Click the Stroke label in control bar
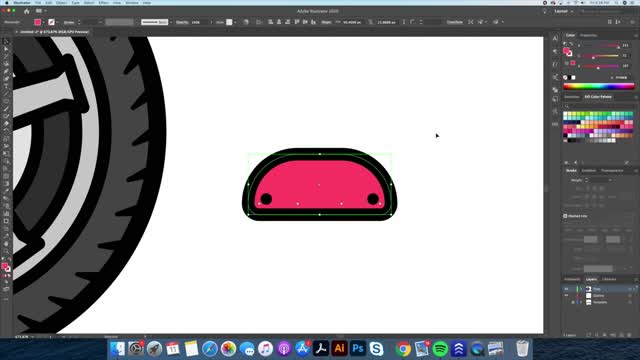 [69, 22]
